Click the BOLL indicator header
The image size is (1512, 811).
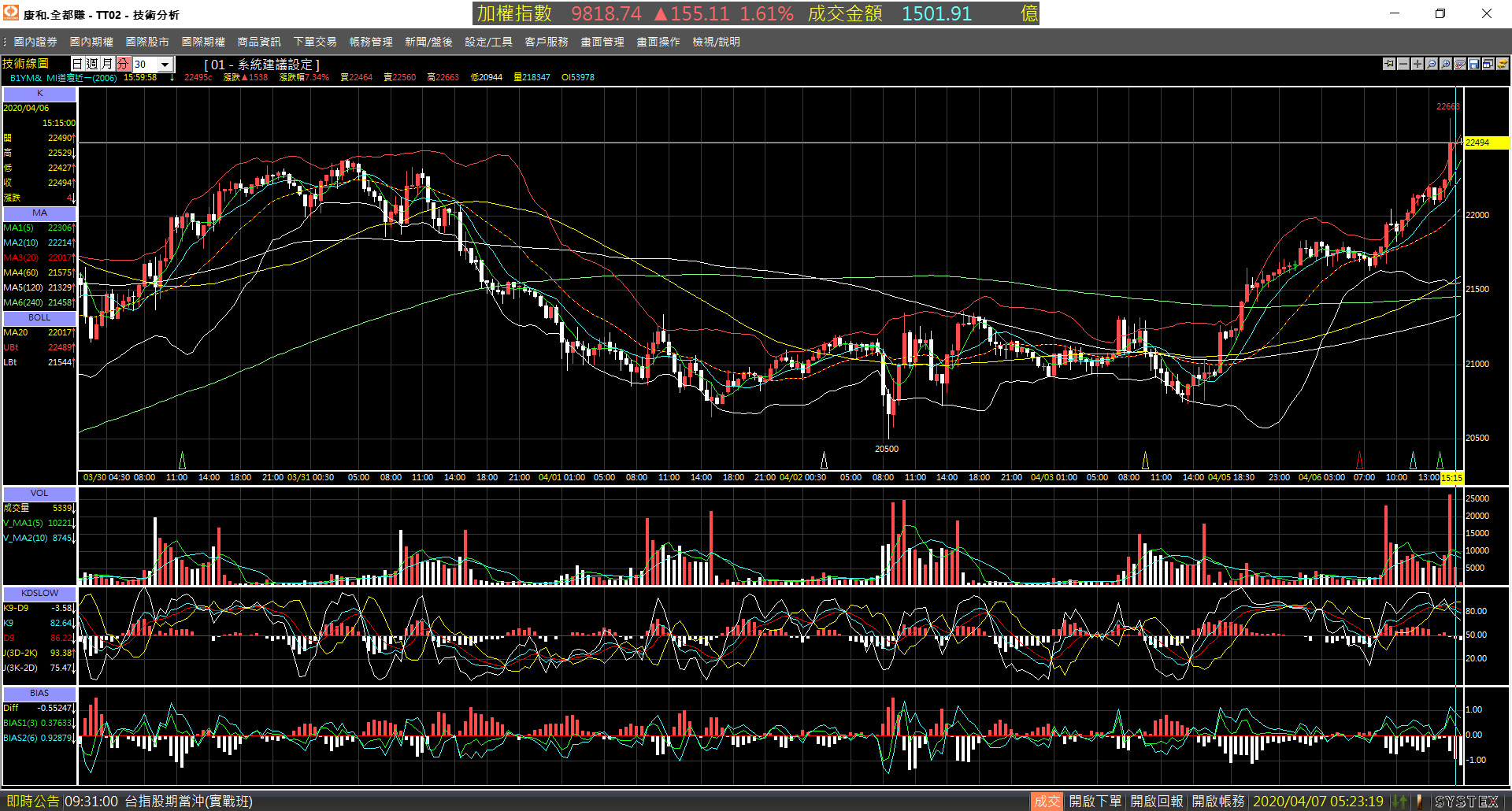tap(39, 317)
